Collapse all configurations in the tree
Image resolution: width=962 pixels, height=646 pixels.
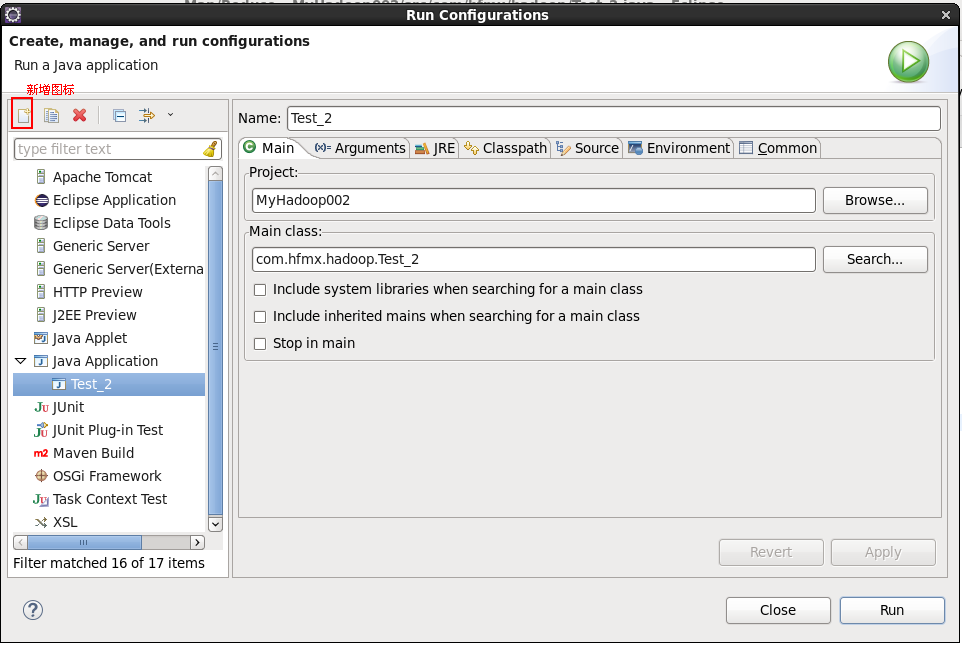click(x=120, y=115)
